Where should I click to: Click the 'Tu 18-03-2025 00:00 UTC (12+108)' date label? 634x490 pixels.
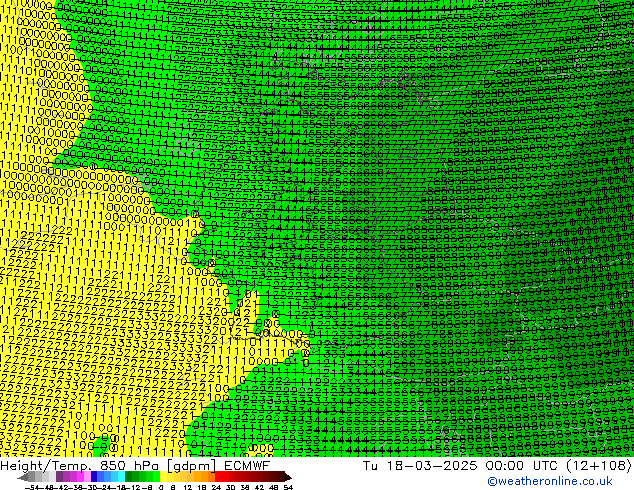tap(497, 465)
